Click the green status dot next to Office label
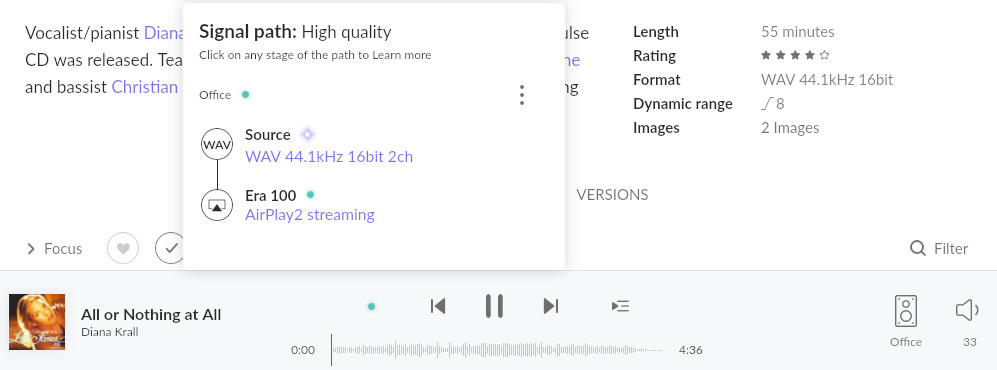The width and height of the screenshot is (997, 370). coord(245,95)
